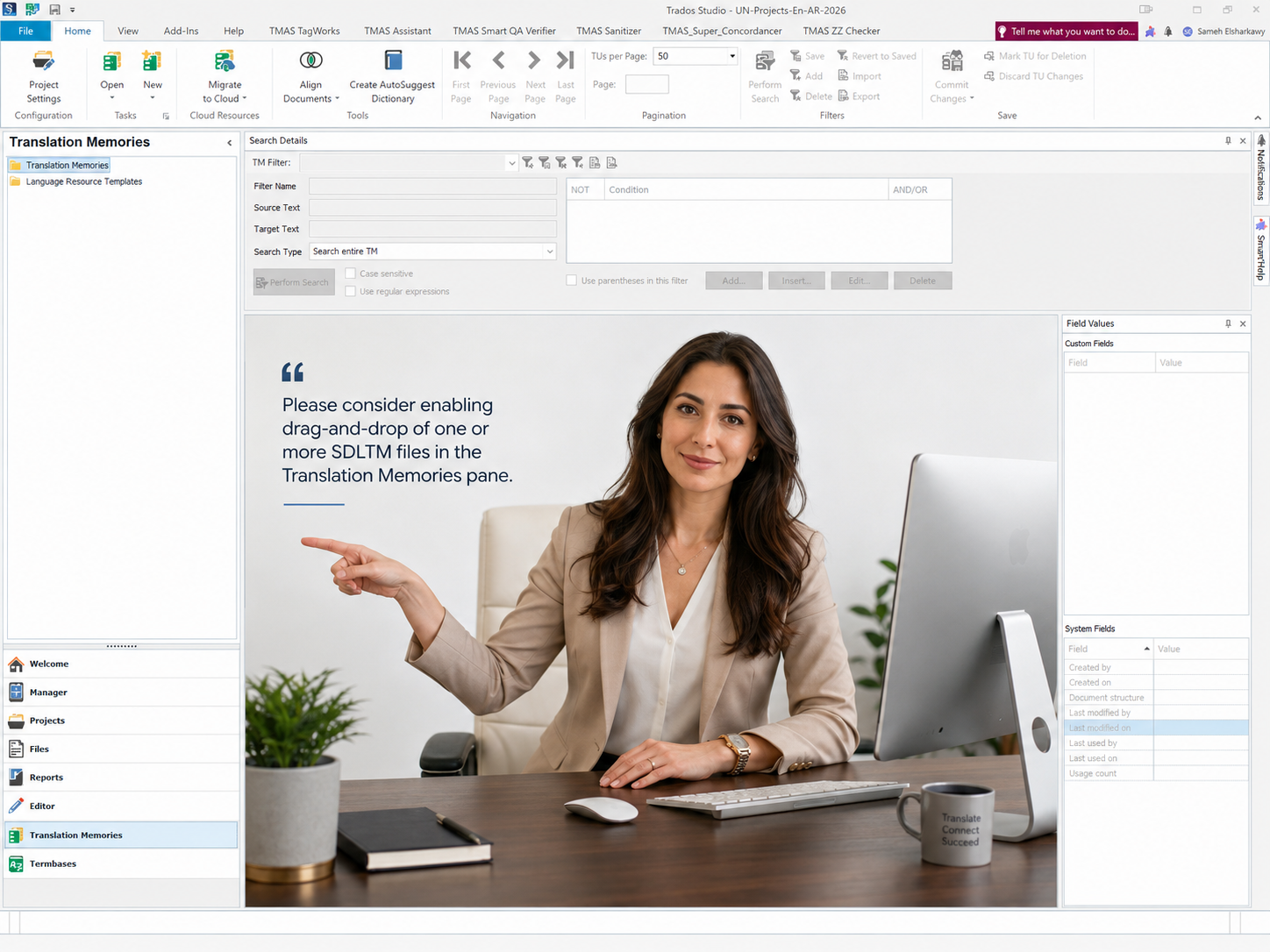Open the Projects view in the sidebar

point(122,721)
